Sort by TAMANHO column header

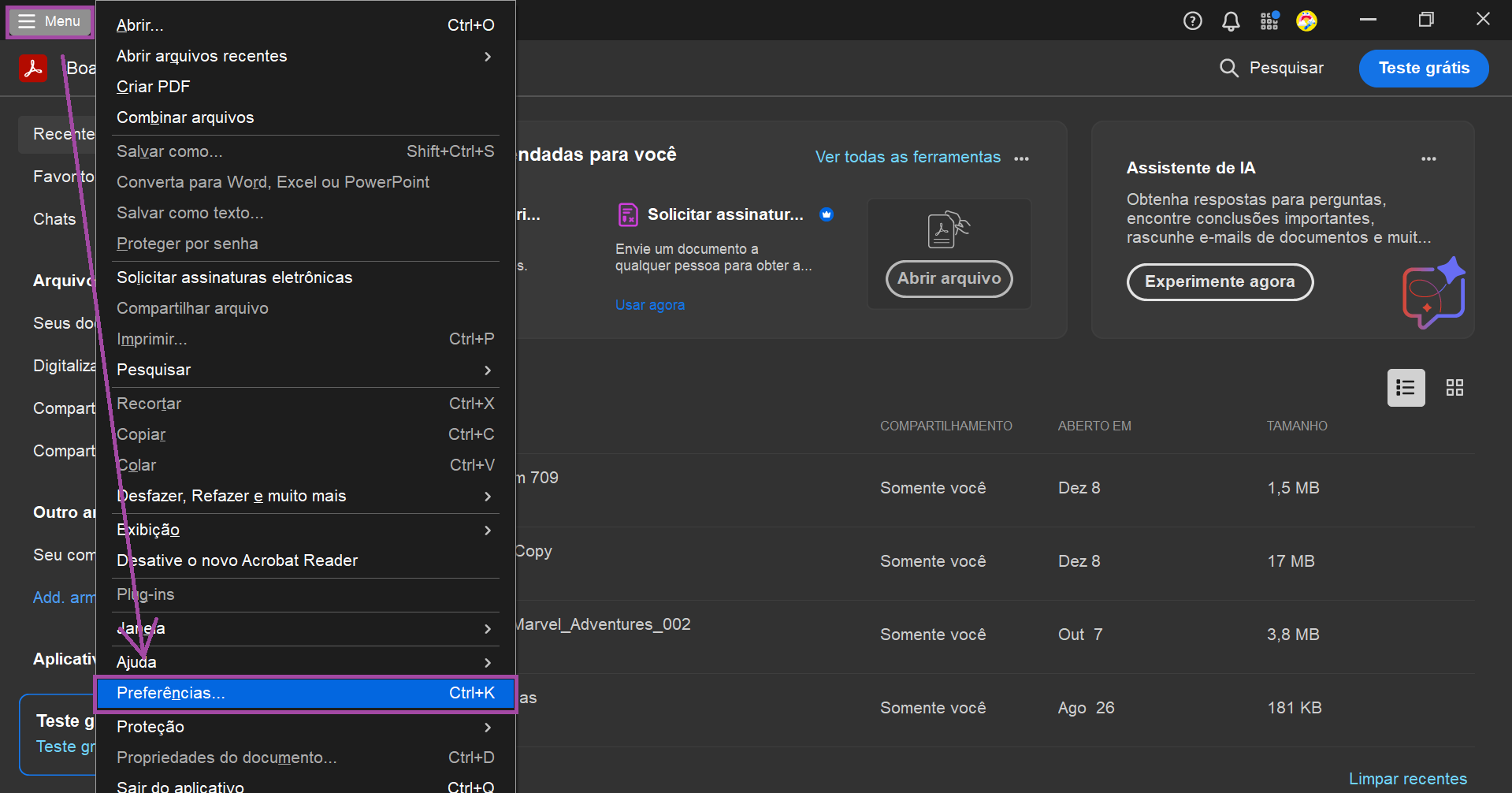coord(1297,426)
